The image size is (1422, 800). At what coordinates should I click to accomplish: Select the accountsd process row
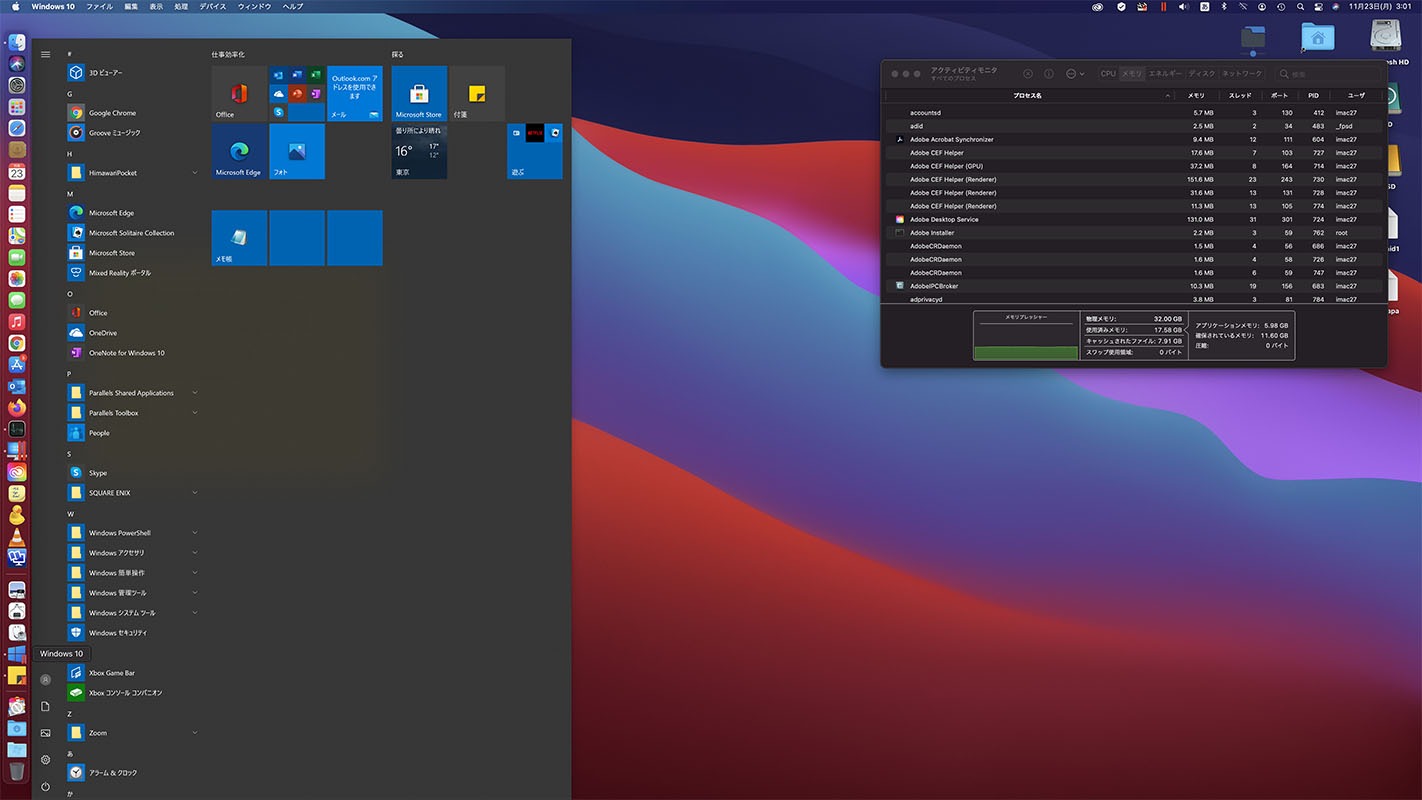[1134, 113]
